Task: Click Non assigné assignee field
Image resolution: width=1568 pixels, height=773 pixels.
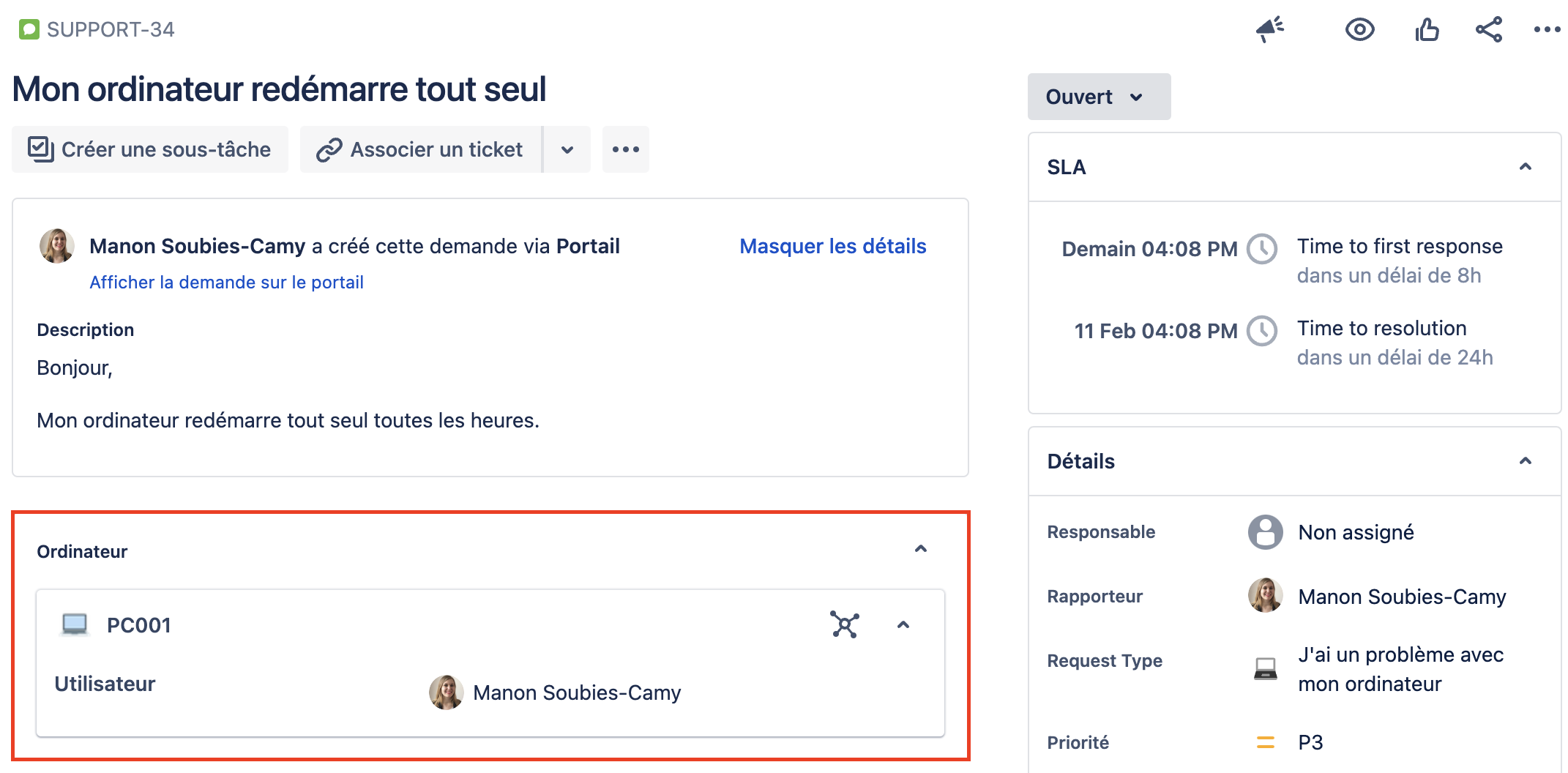Action: coord(1356,532)
